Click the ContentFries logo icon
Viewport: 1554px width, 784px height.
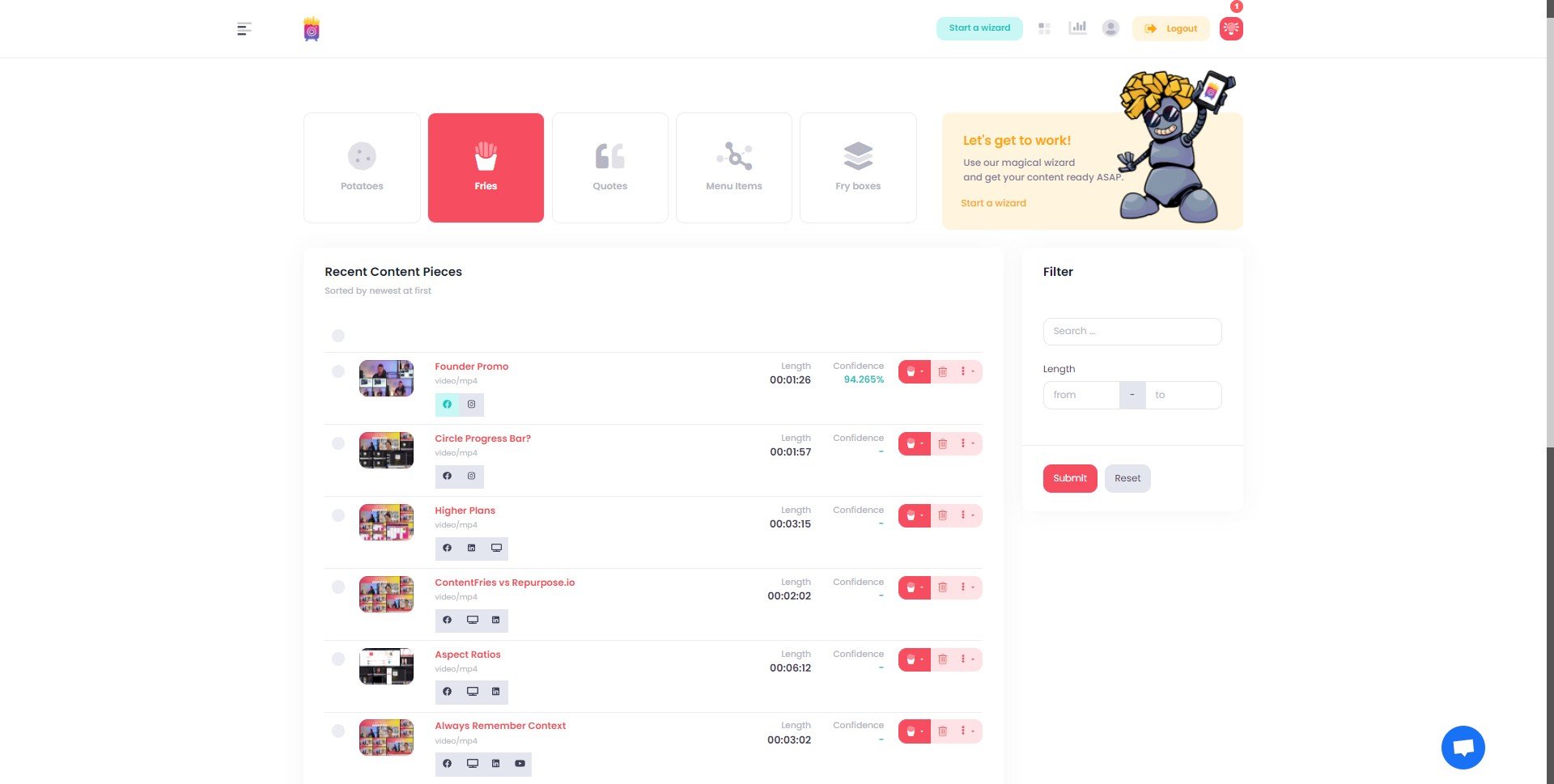pos(312,29)
